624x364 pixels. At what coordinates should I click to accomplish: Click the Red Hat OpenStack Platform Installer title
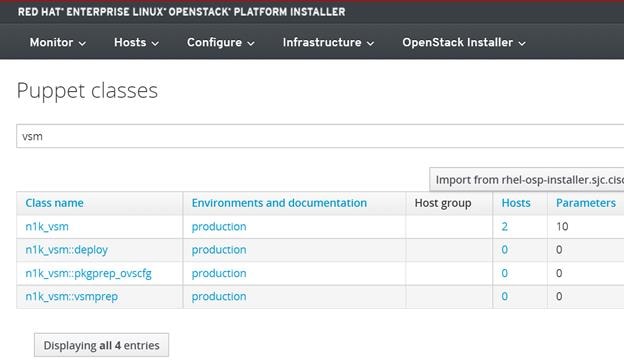click(181, 12)
